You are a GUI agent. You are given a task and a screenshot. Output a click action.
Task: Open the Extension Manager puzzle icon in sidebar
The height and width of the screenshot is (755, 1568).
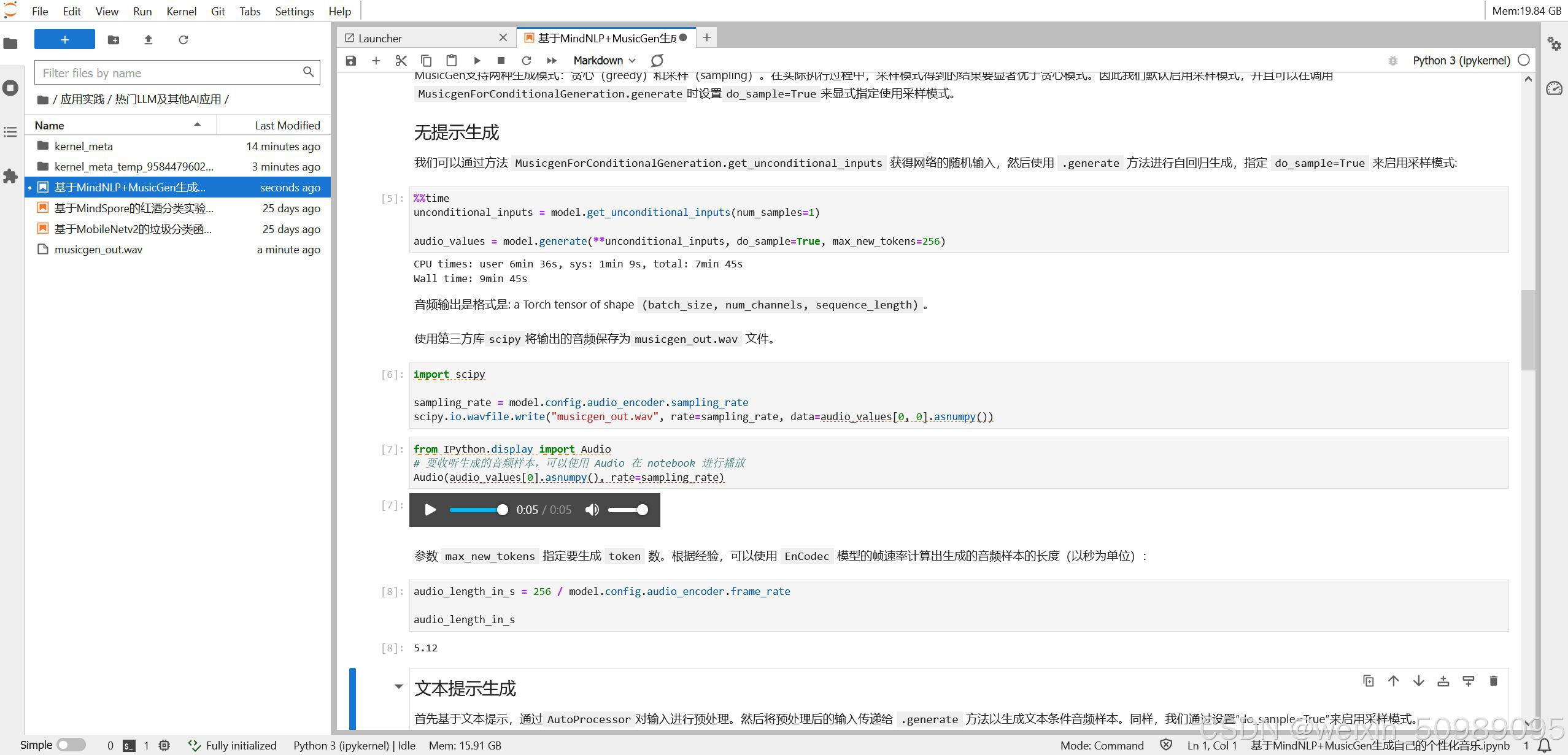tap(10, 176)
